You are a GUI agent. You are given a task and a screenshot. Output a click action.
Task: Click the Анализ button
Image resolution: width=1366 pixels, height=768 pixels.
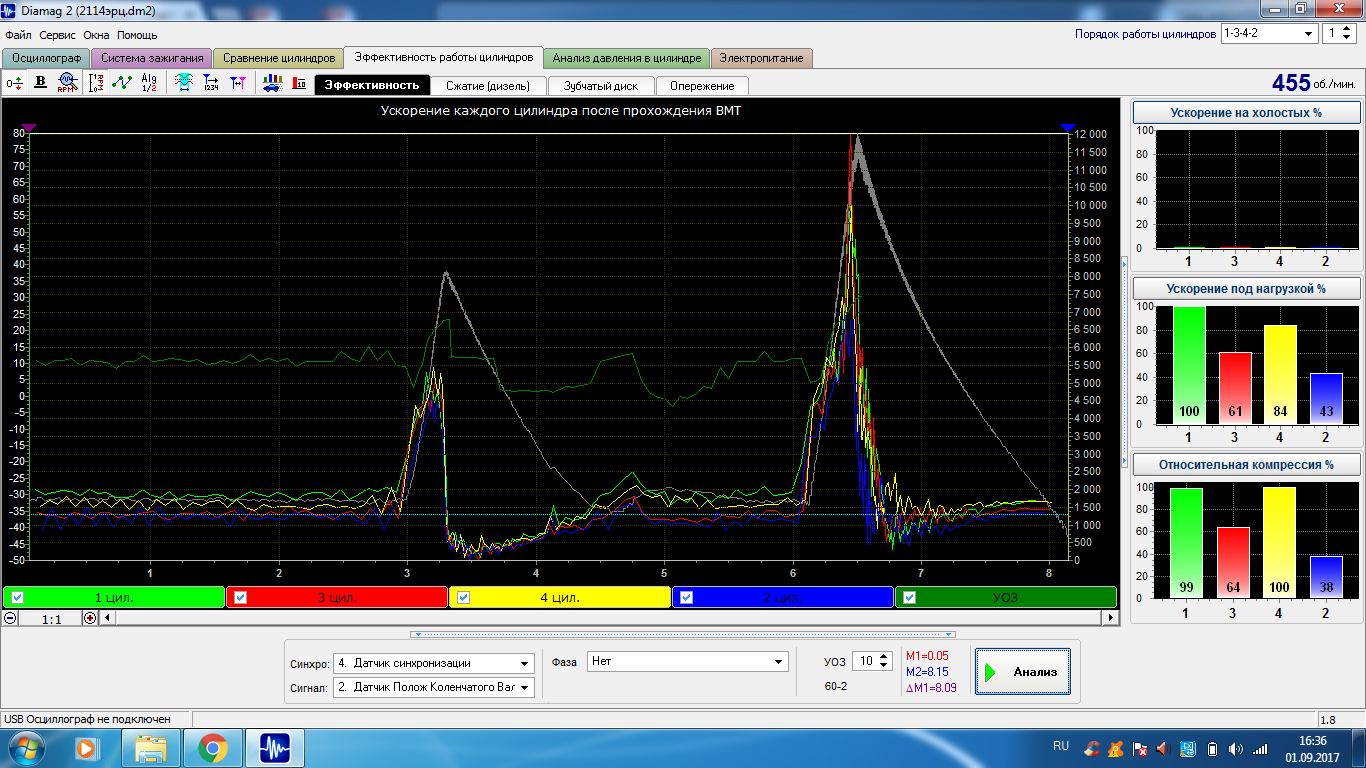1022,671
